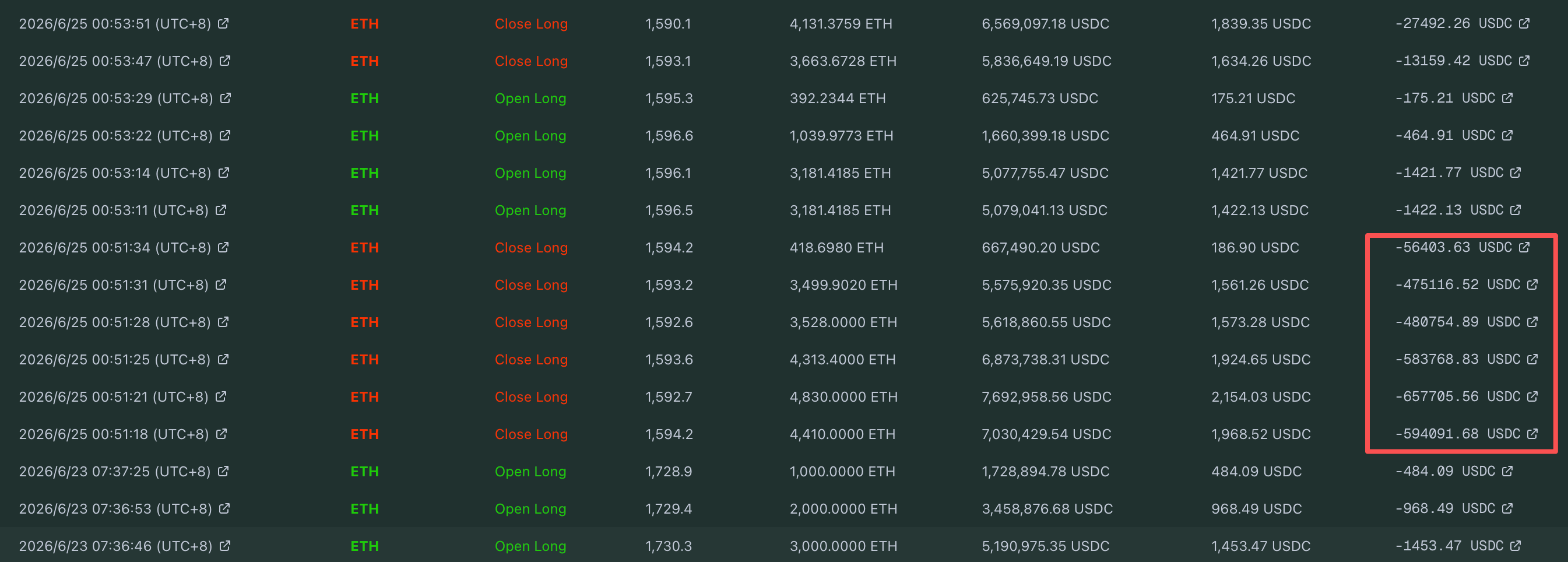Open external link icon beside 00:53:47 timestamp
The height and width of the screenshot is (562, 1568).
point(225,61)
